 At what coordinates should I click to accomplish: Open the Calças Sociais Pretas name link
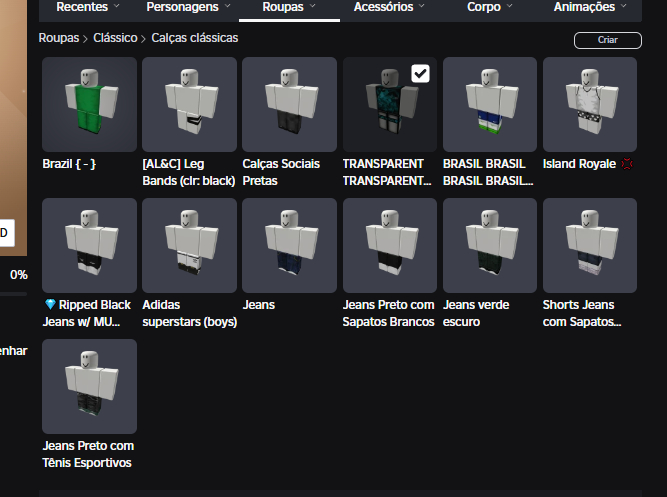point(281,172)
